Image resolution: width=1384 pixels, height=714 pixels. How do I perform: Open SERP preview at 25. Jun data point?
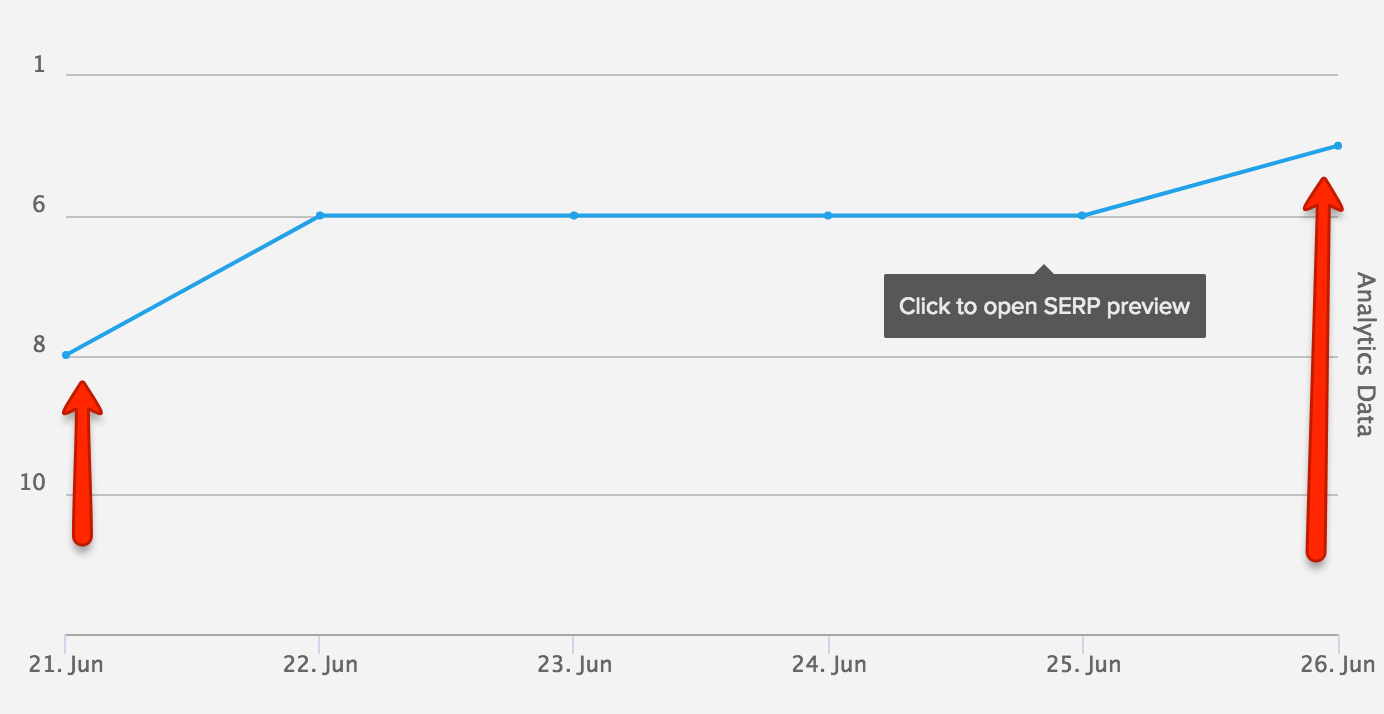coord(1082,215)
